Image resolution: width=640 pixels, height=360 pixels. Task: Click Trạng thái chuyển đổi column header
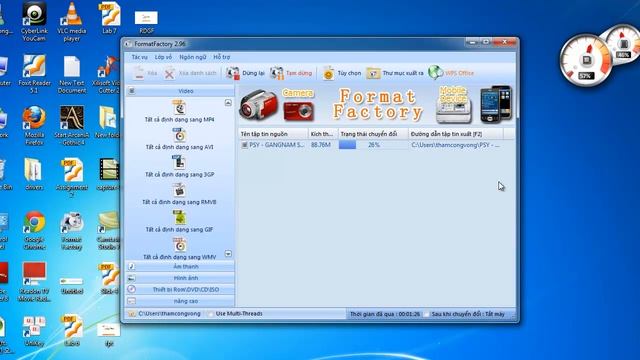pyautogui.click(x=373, y=134)
